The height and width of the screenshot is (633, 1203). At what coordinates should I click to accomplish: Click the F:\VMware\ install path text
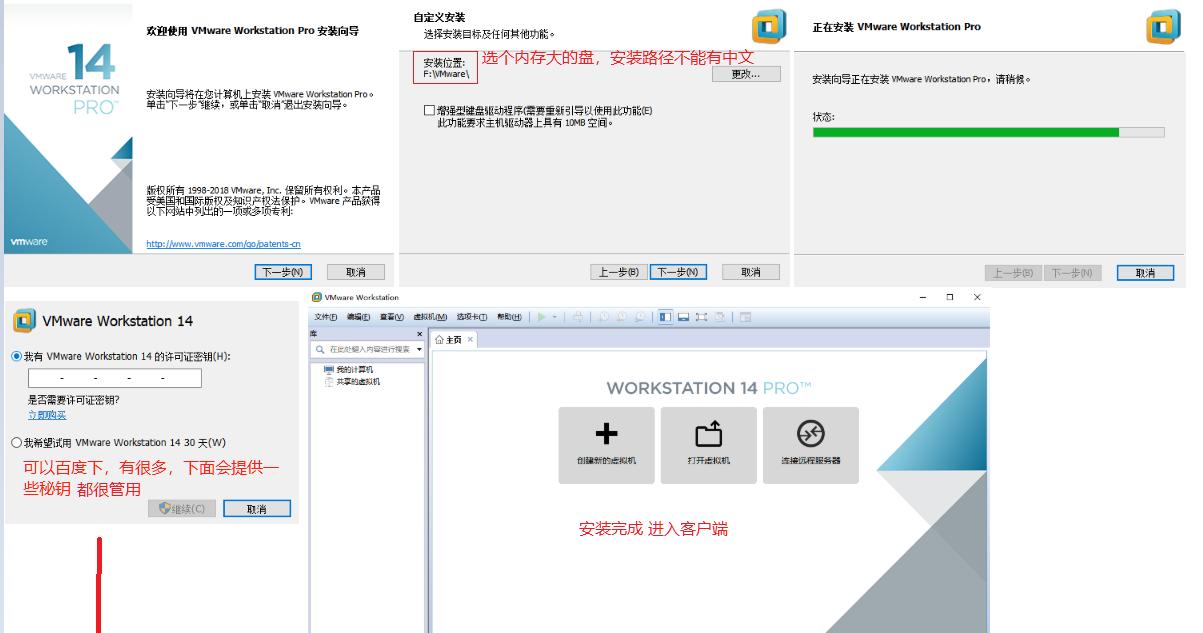point(447,74)
